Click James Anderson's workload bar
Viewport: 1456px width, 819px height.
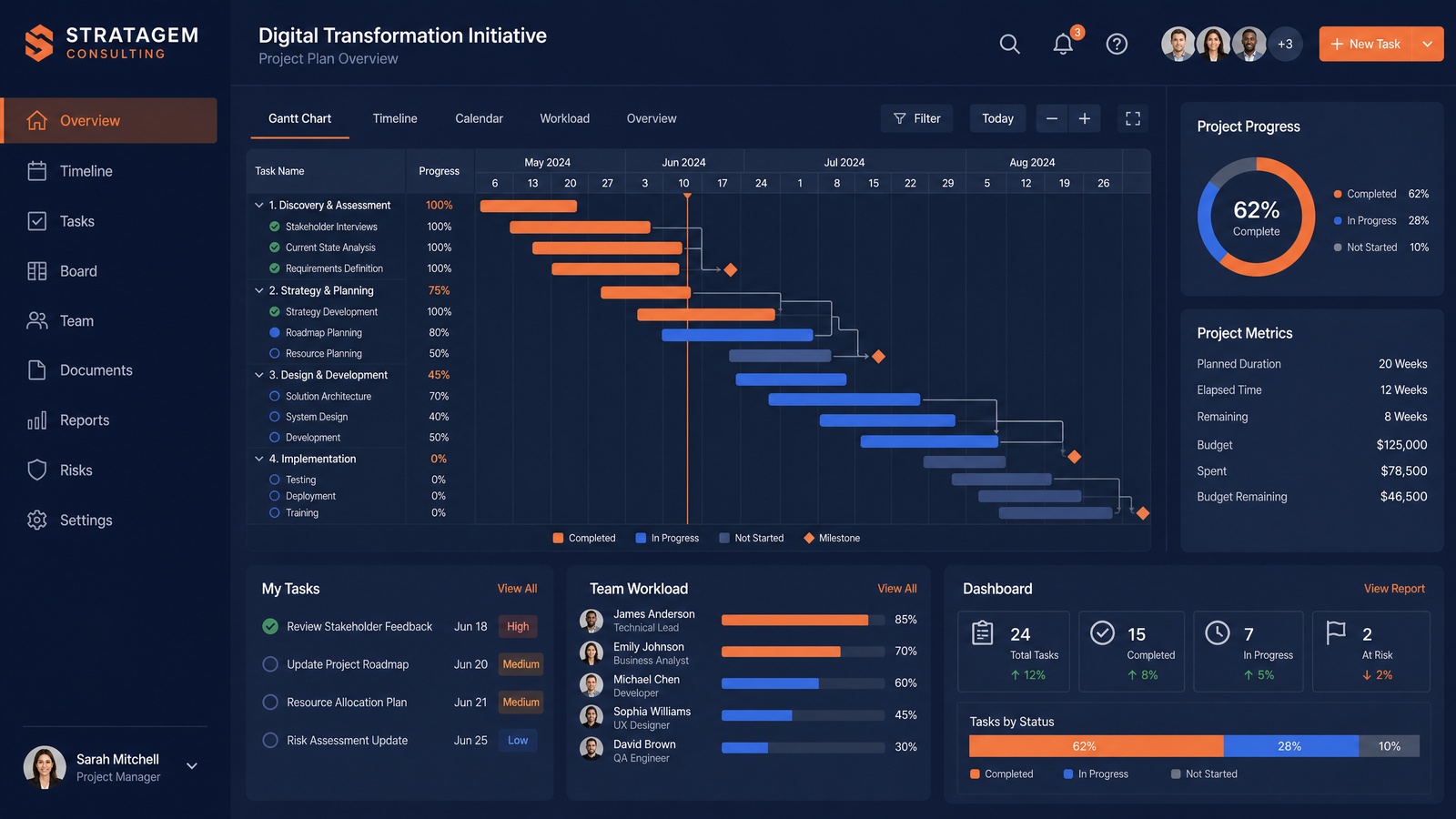pyautogui.click(x=803, y=620)
